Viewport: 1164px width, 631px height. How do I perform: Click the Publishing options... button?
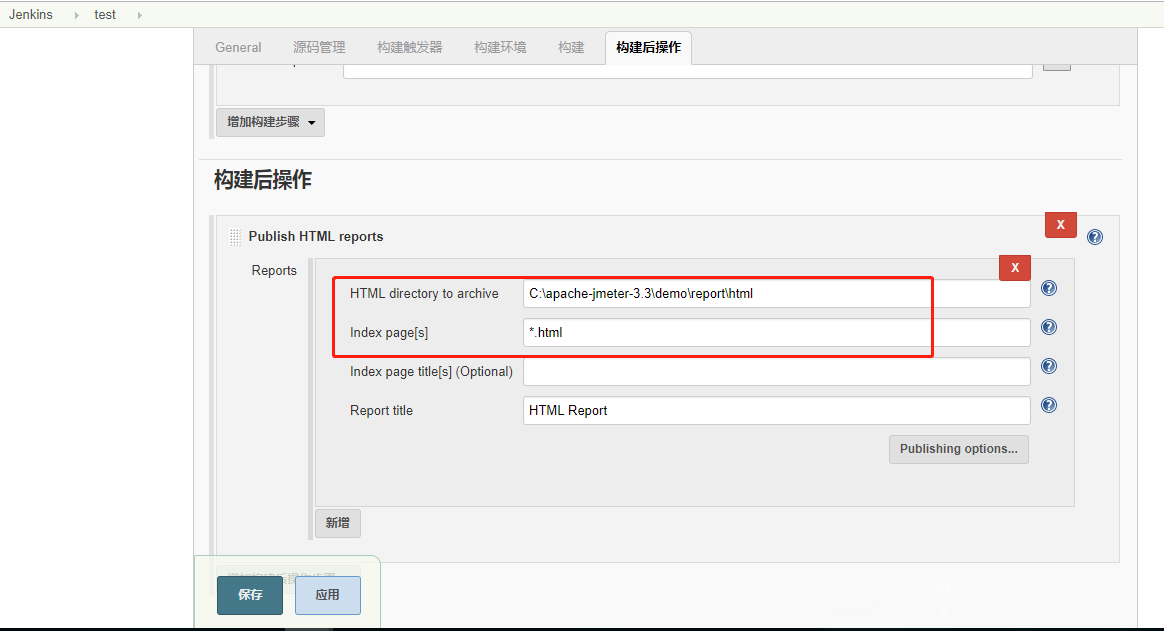pyautogui.click(x=958, y=449)
